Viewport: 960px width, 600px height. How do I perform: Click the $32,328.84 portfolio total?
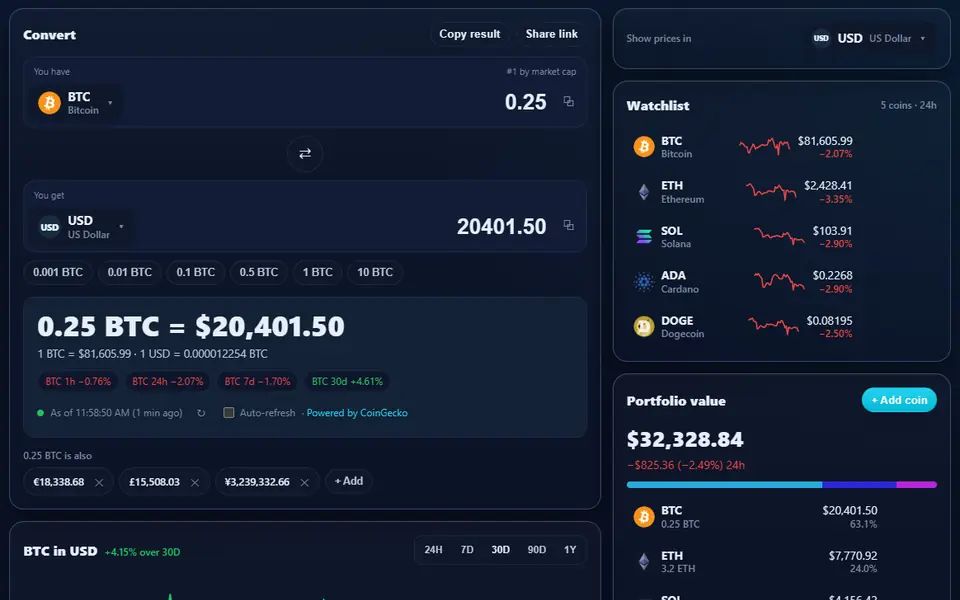[685, 440]
